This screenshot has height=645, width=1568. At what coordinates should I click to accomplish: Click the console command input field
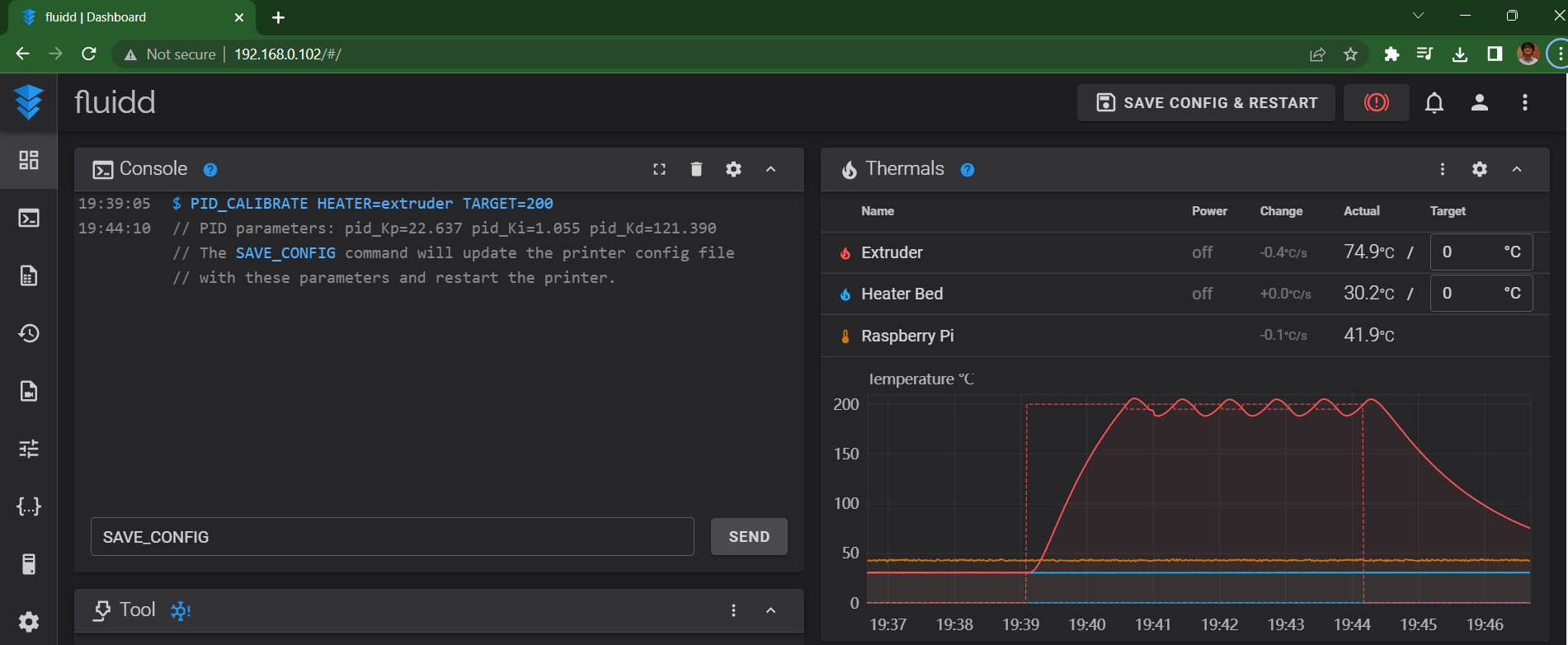[x=392, y=537]
